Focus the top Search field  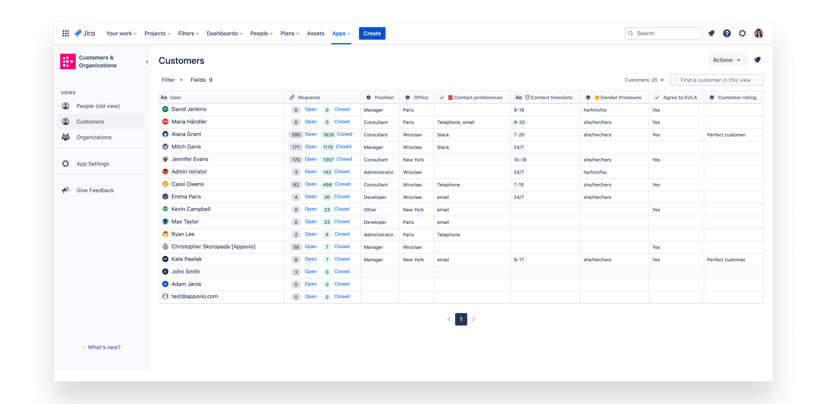(x=663, y=33)
